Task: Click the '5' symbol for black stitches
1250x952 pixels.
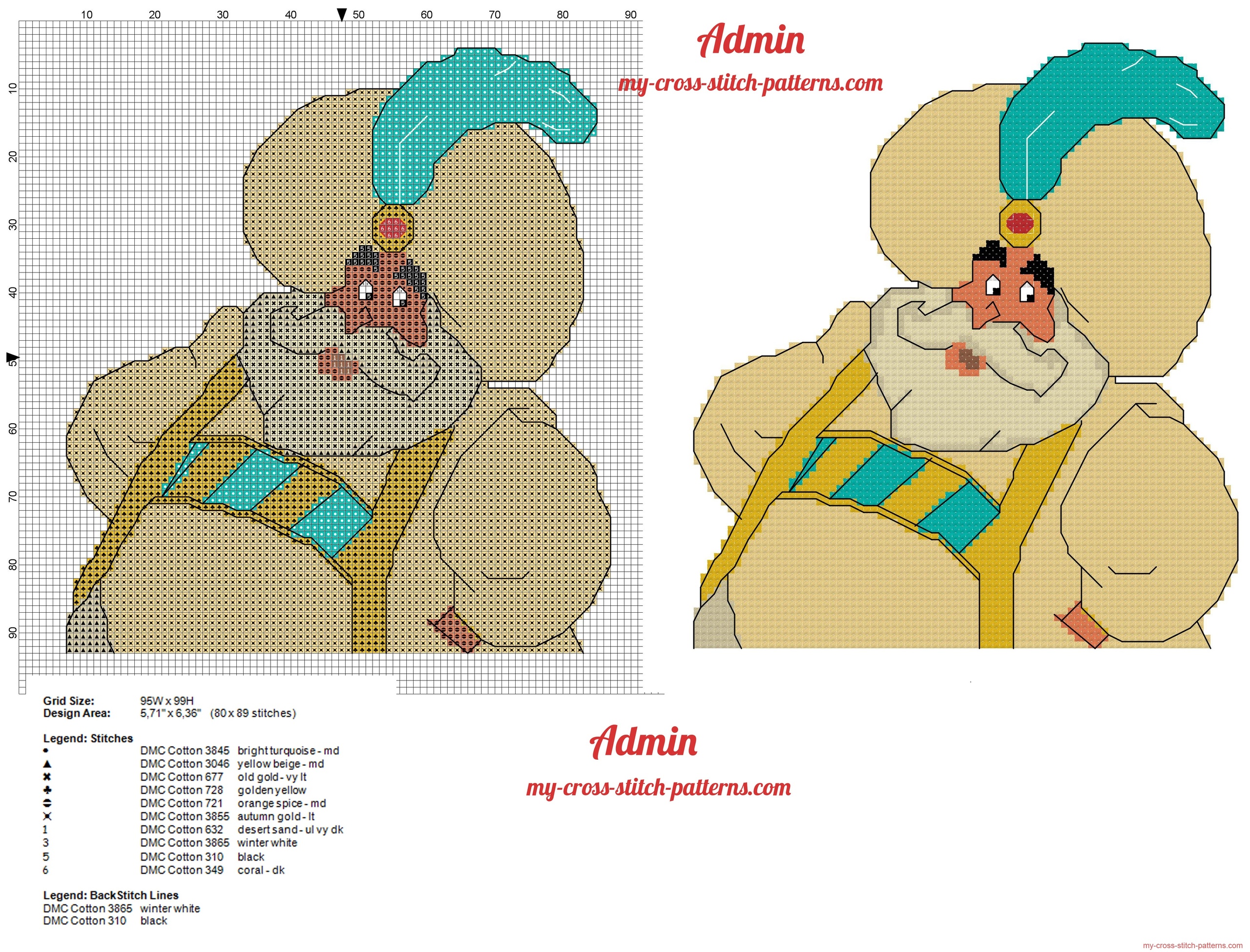Action: point(46,857)
